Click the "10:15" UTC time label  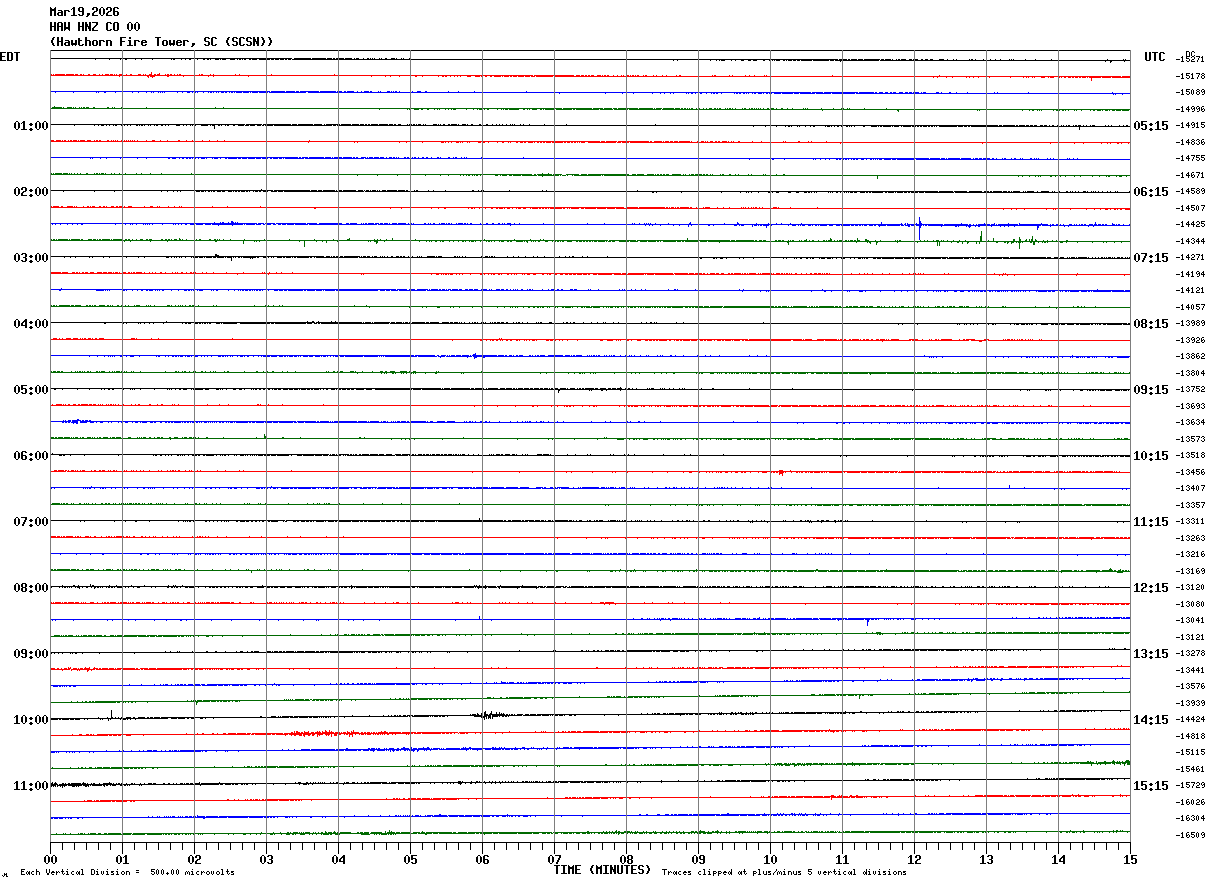pyautogui.click(x=1151, y=456)
